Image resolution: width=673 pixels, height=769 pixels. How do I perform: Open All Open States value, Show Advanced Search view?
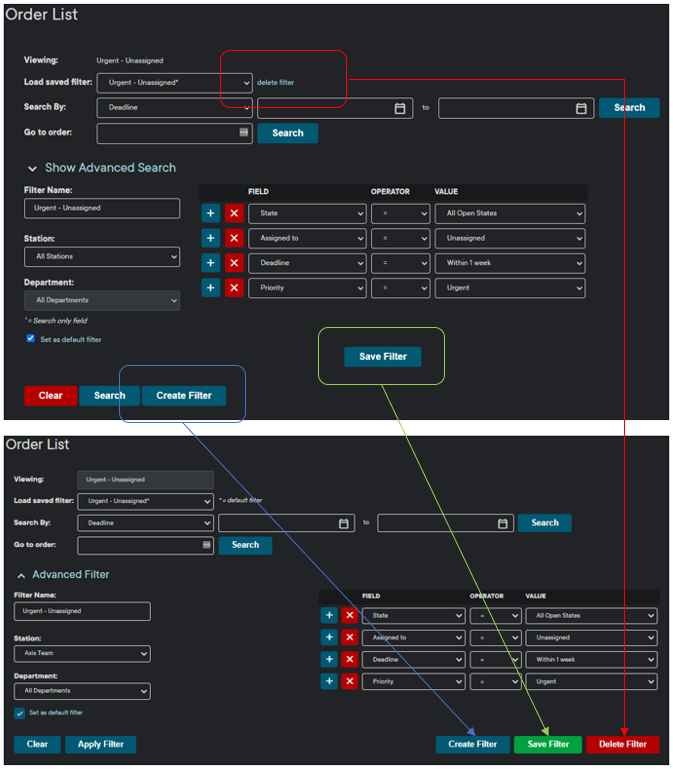pyautogui.click(x=510, y=213)
